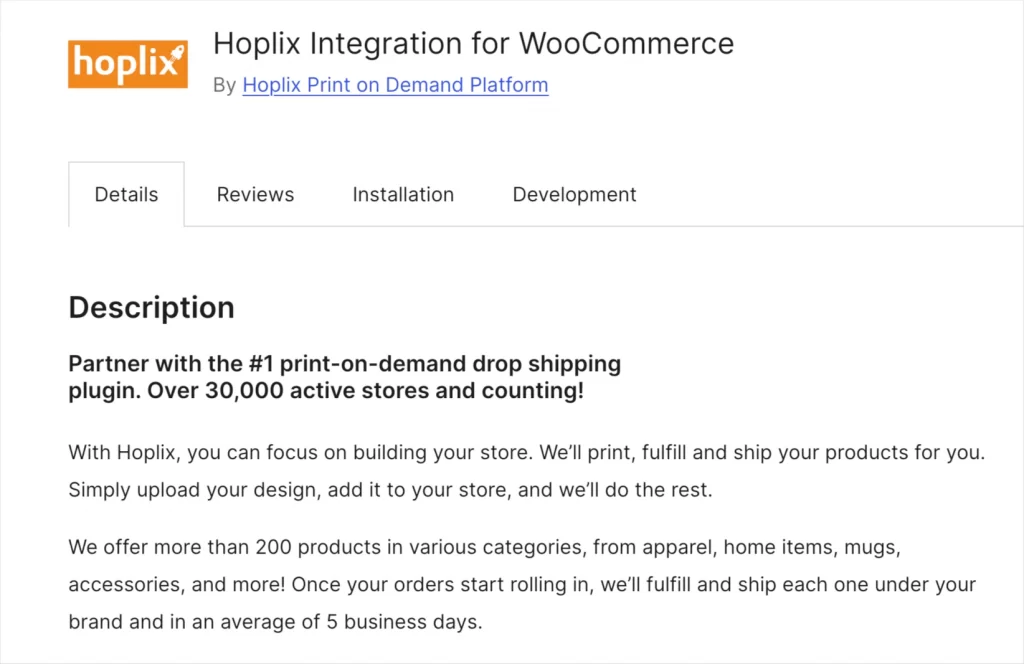
Task: Switch to the Reviews tab
Action: tap(255, 194)
